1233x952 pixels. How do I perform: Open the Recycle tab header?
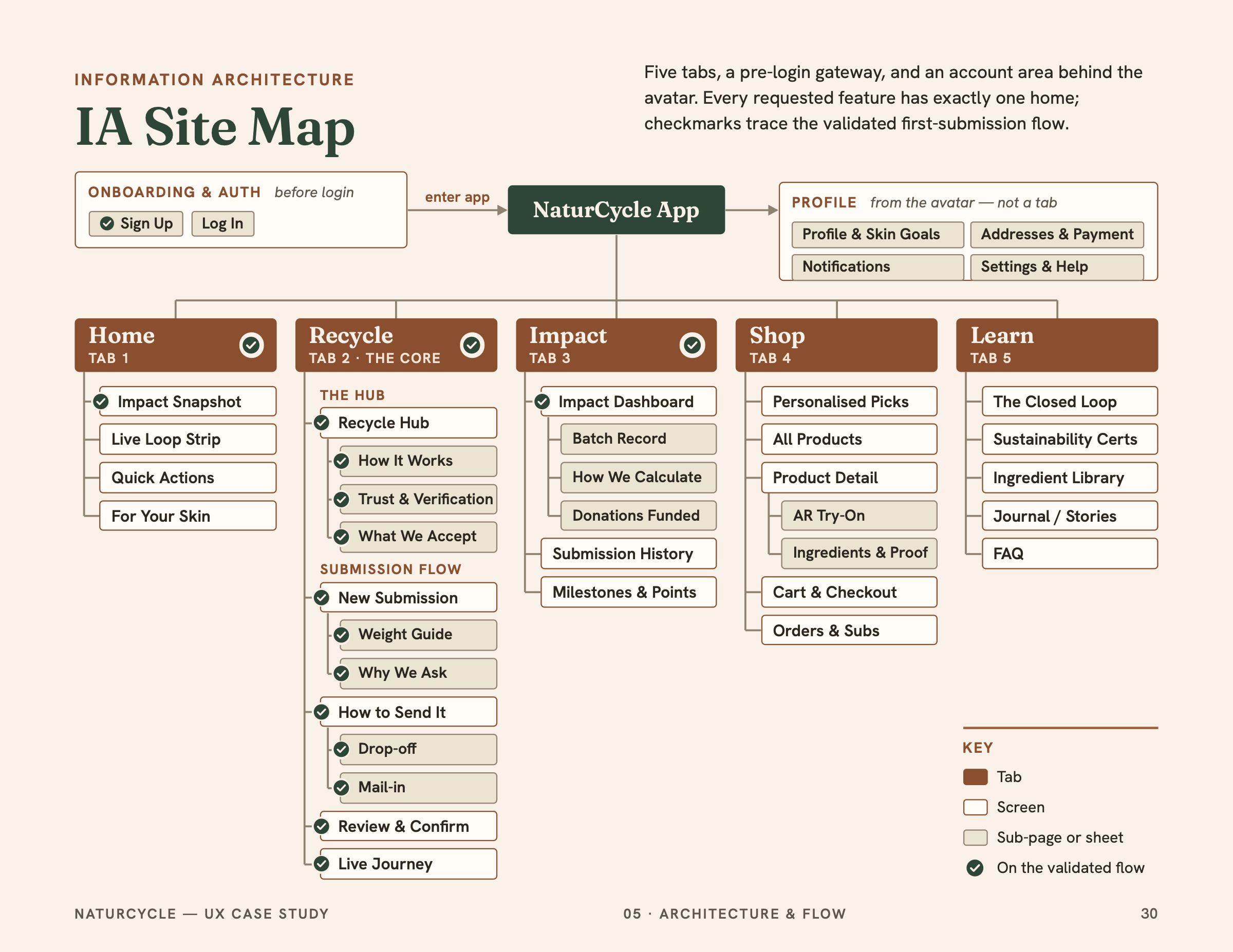click(396, 345)
